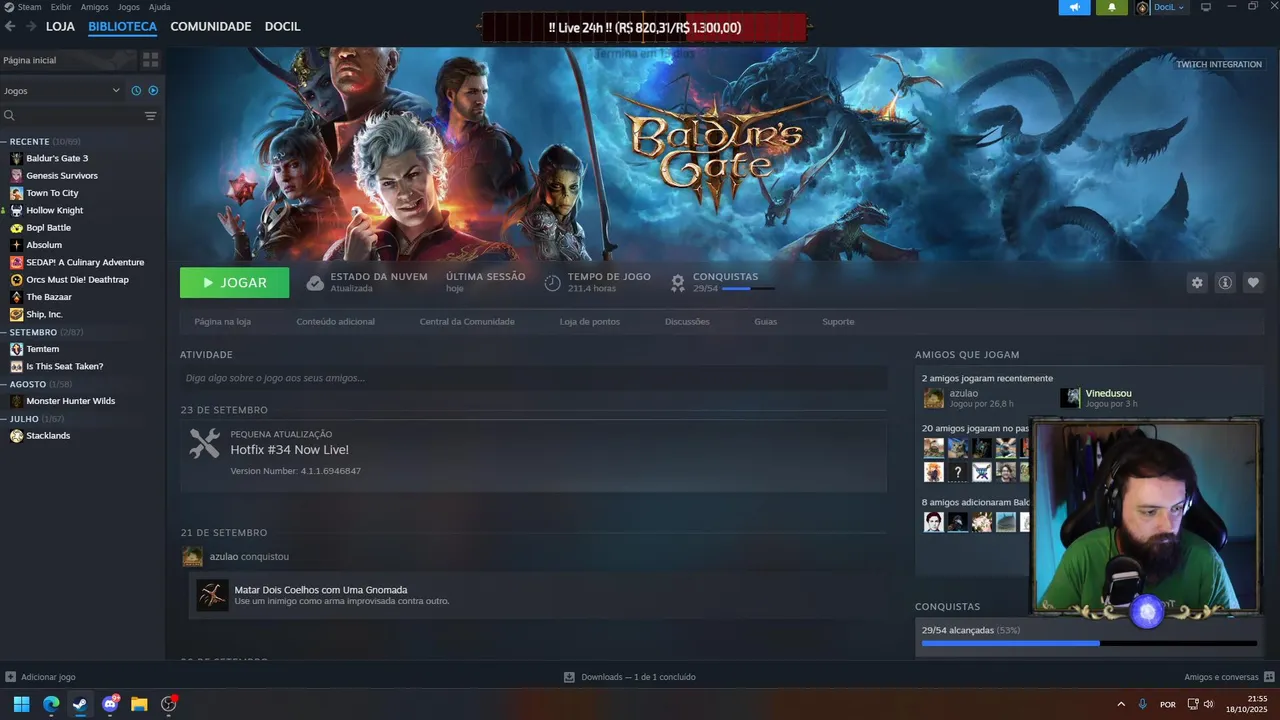The width and height of the screenshot is (1280, 720).
Task: Open the Matar Dois Coelhos achievement icon
Action: click(212, 595)
